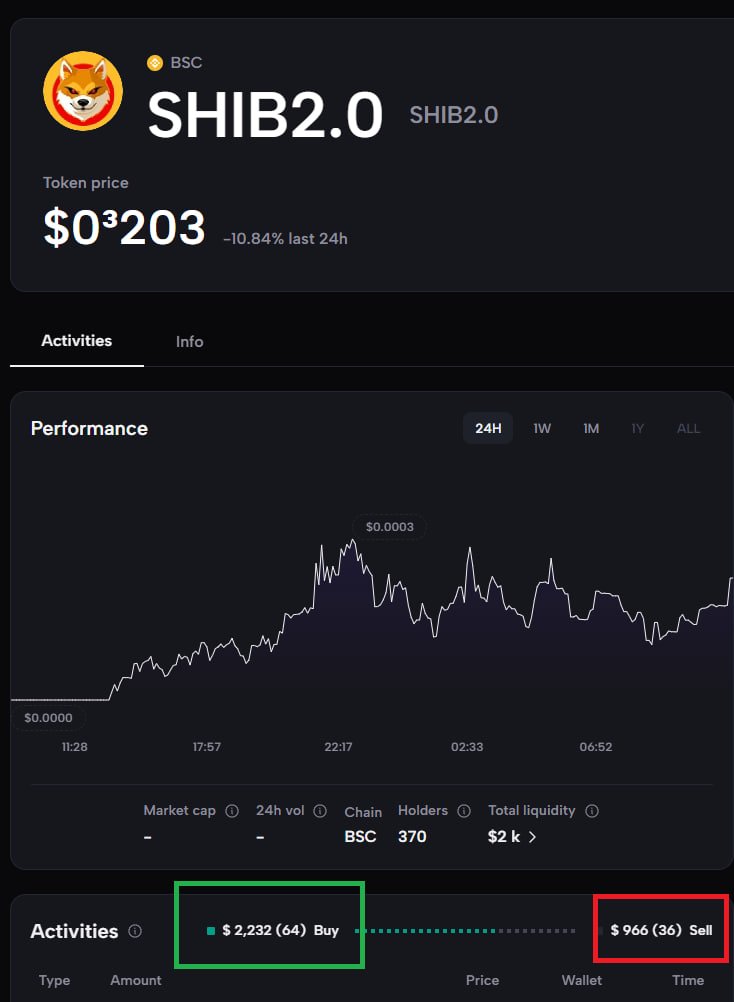
Task: Click the performance price line chart
Action: [x=372, y=620]
